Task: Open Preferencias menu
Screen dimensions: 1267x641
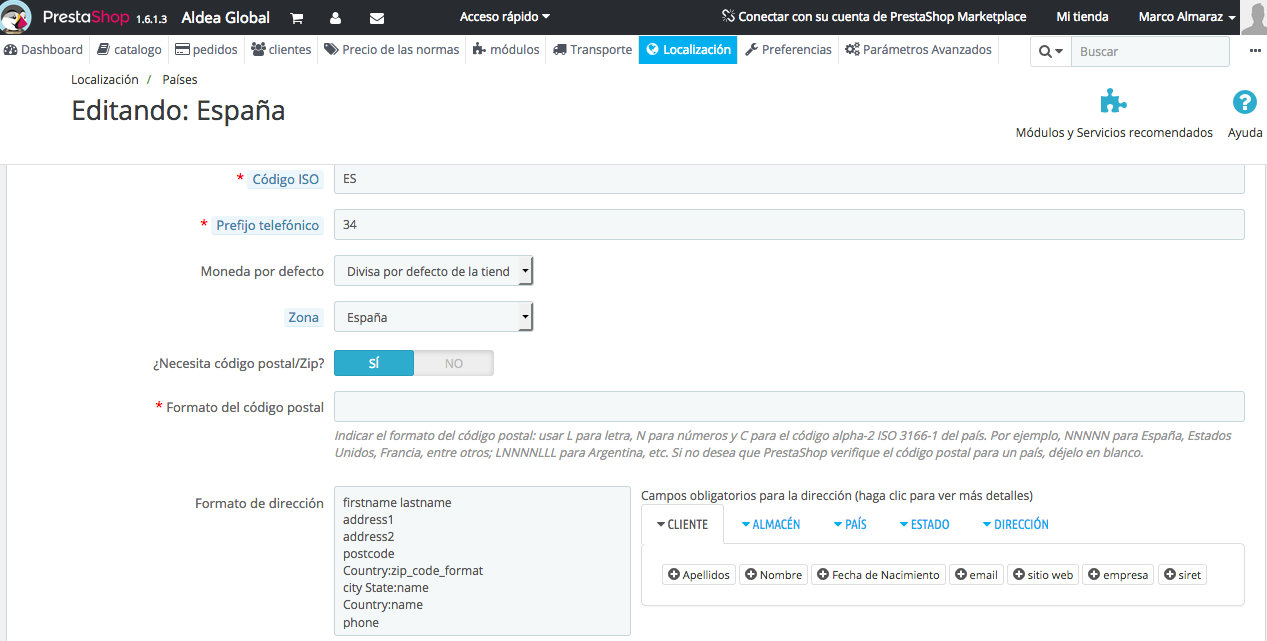Action: 788,50
